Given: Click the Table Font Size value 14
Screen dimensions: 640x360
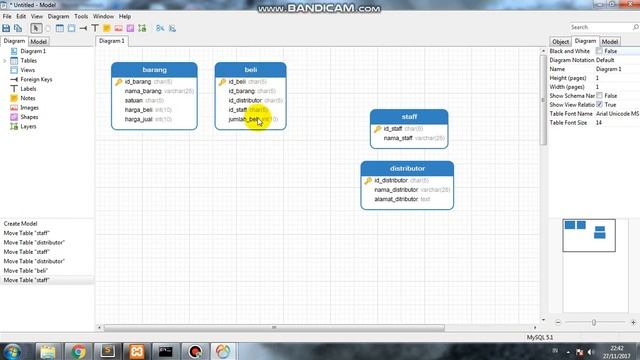Looking at the screenshot, I should coord(599,122).
